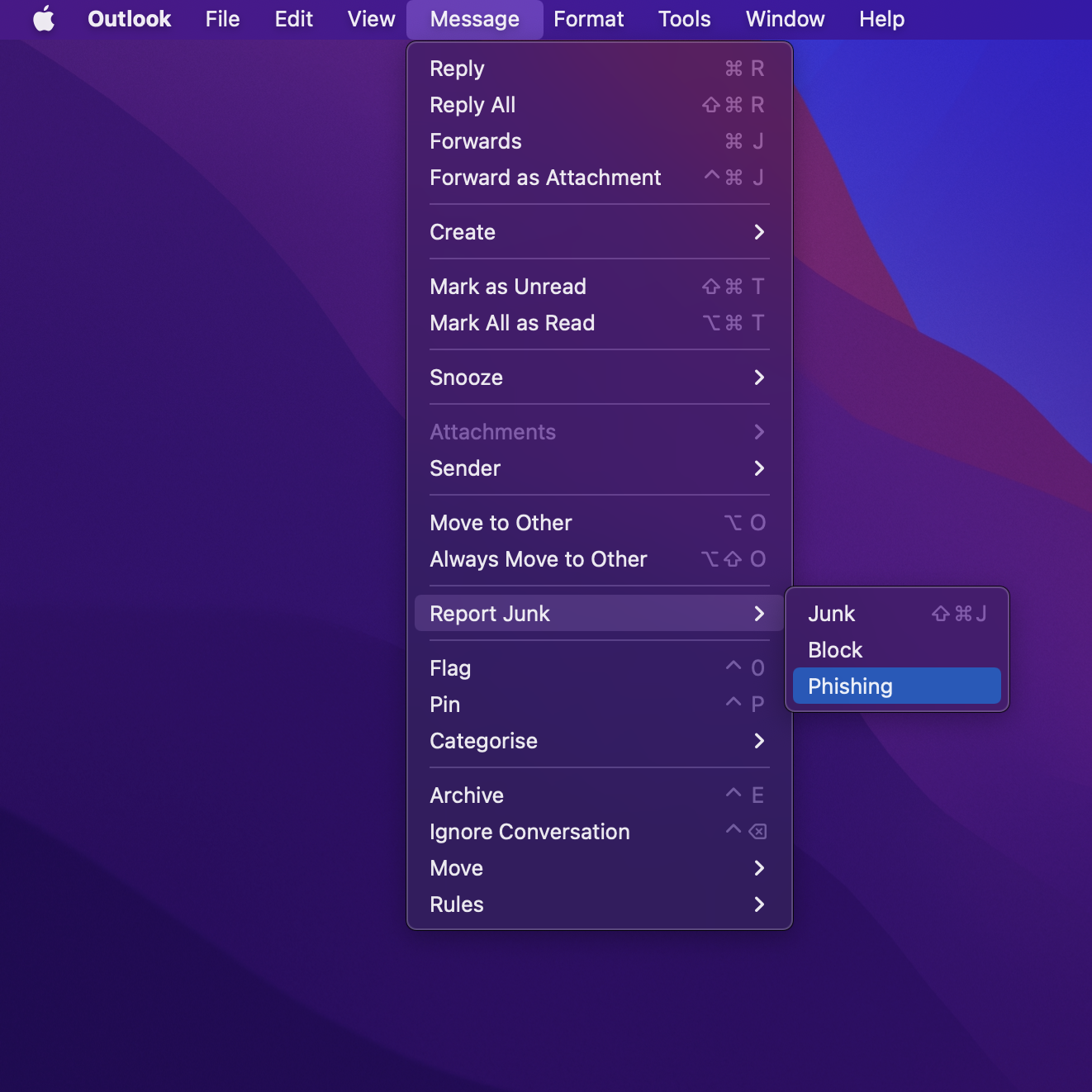
Task: Open the Edit menu
Action: tap(293, 19)
